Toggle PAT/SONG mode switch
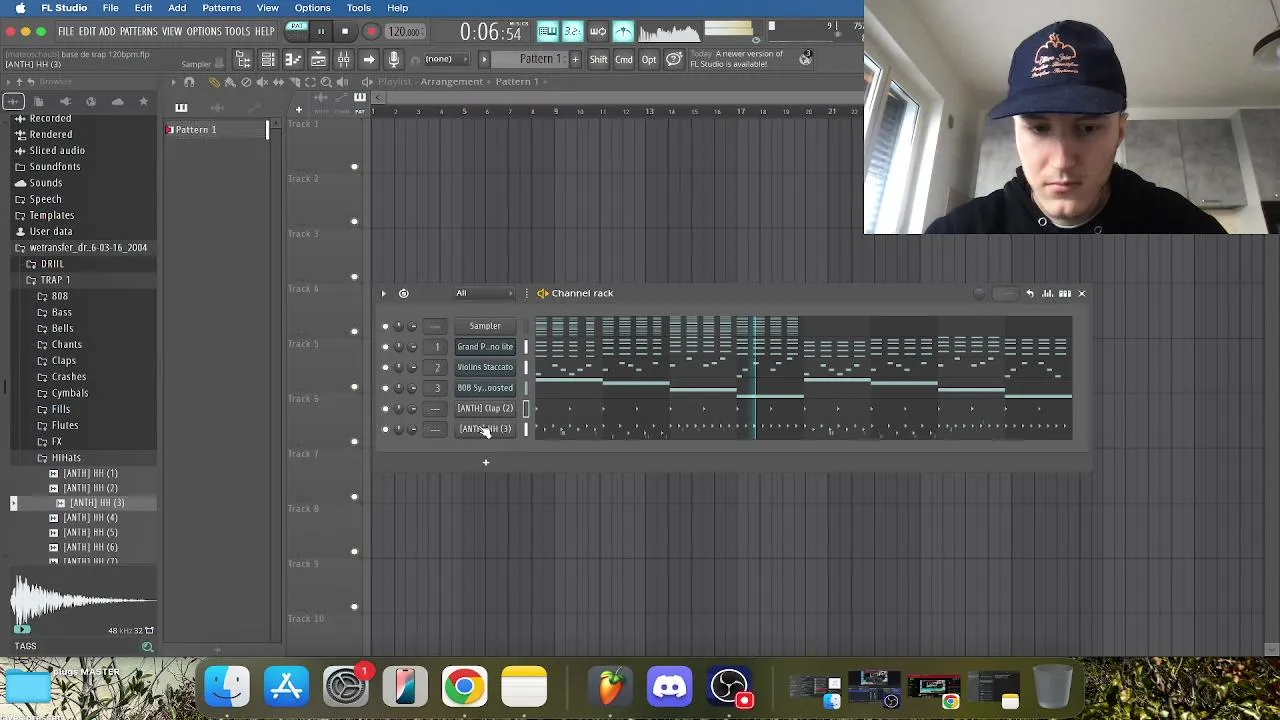The height and width of the screenshot is (720, 1280). tap(297, 31)
